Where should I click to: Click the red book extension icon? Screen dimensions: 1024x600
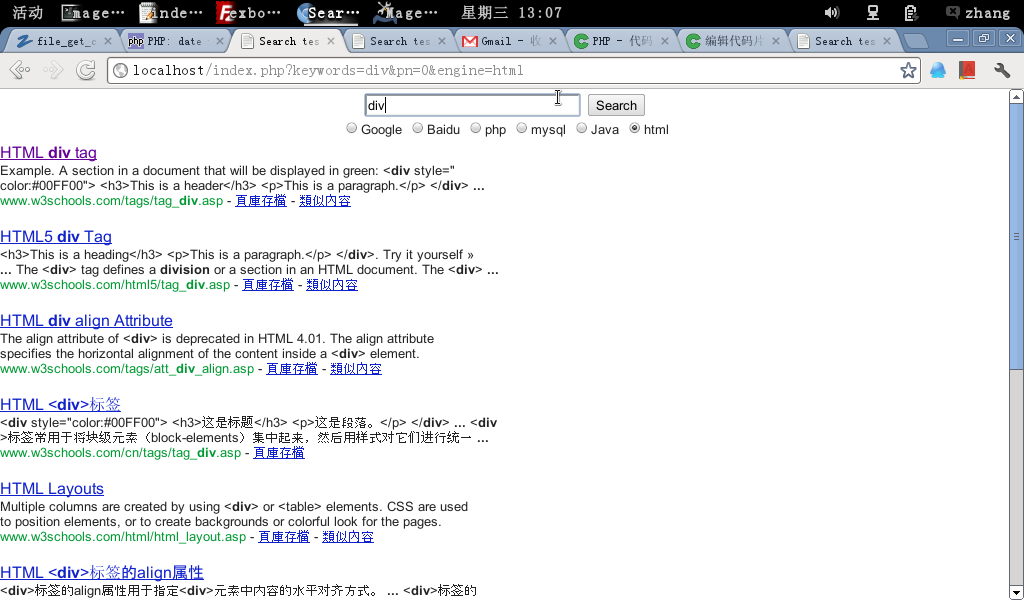(966, 70)
